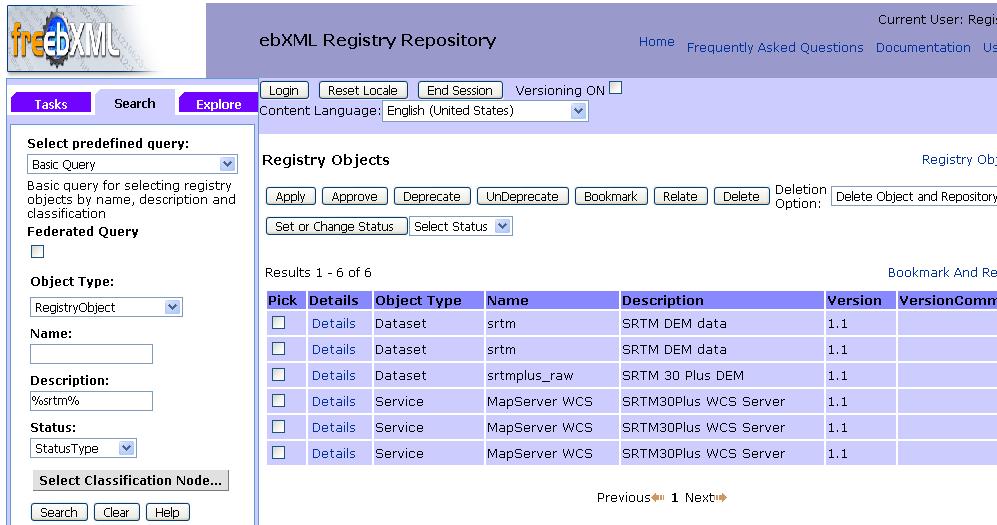Click in the Name input field
This screenshot has width=997, height=525.
coord(91,354)
